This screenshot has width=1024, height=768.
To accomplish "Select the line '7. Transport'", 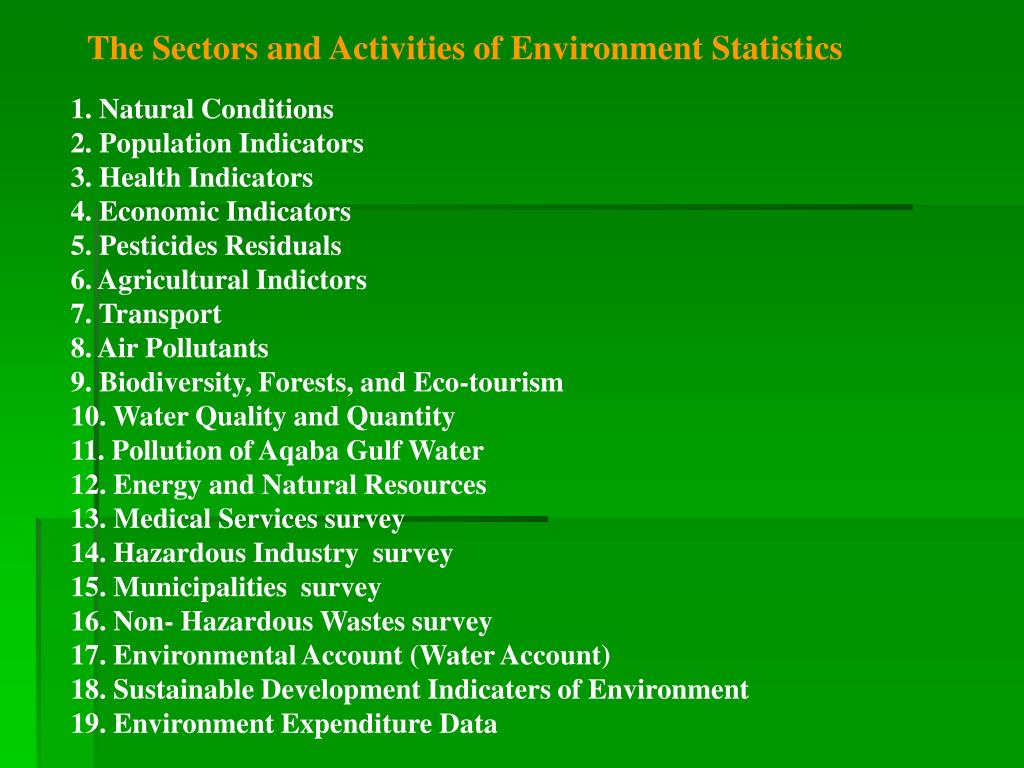I will coord(146,315).
